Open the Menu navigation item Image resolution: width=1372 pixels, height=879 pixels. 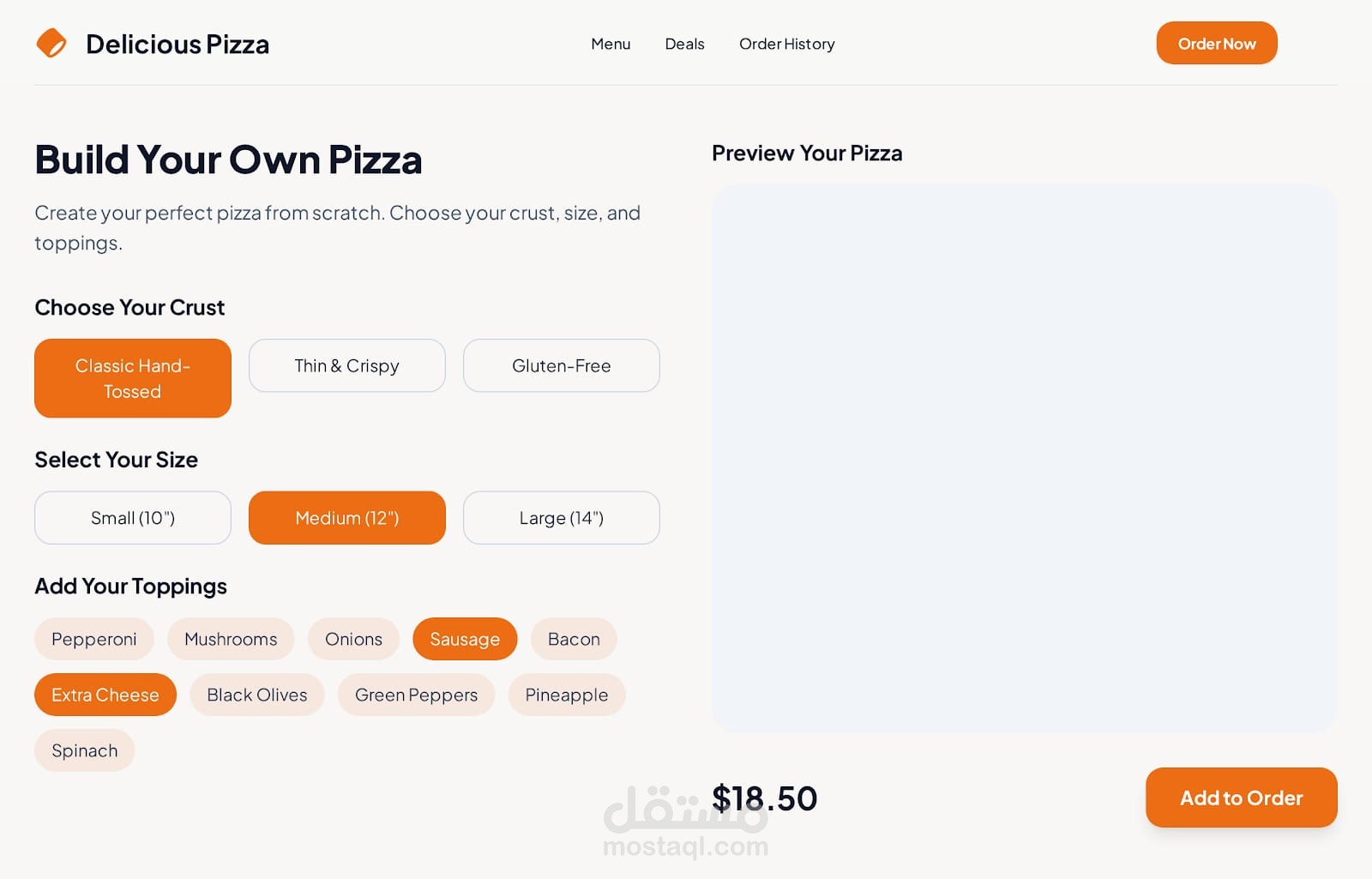coord(611,44)
